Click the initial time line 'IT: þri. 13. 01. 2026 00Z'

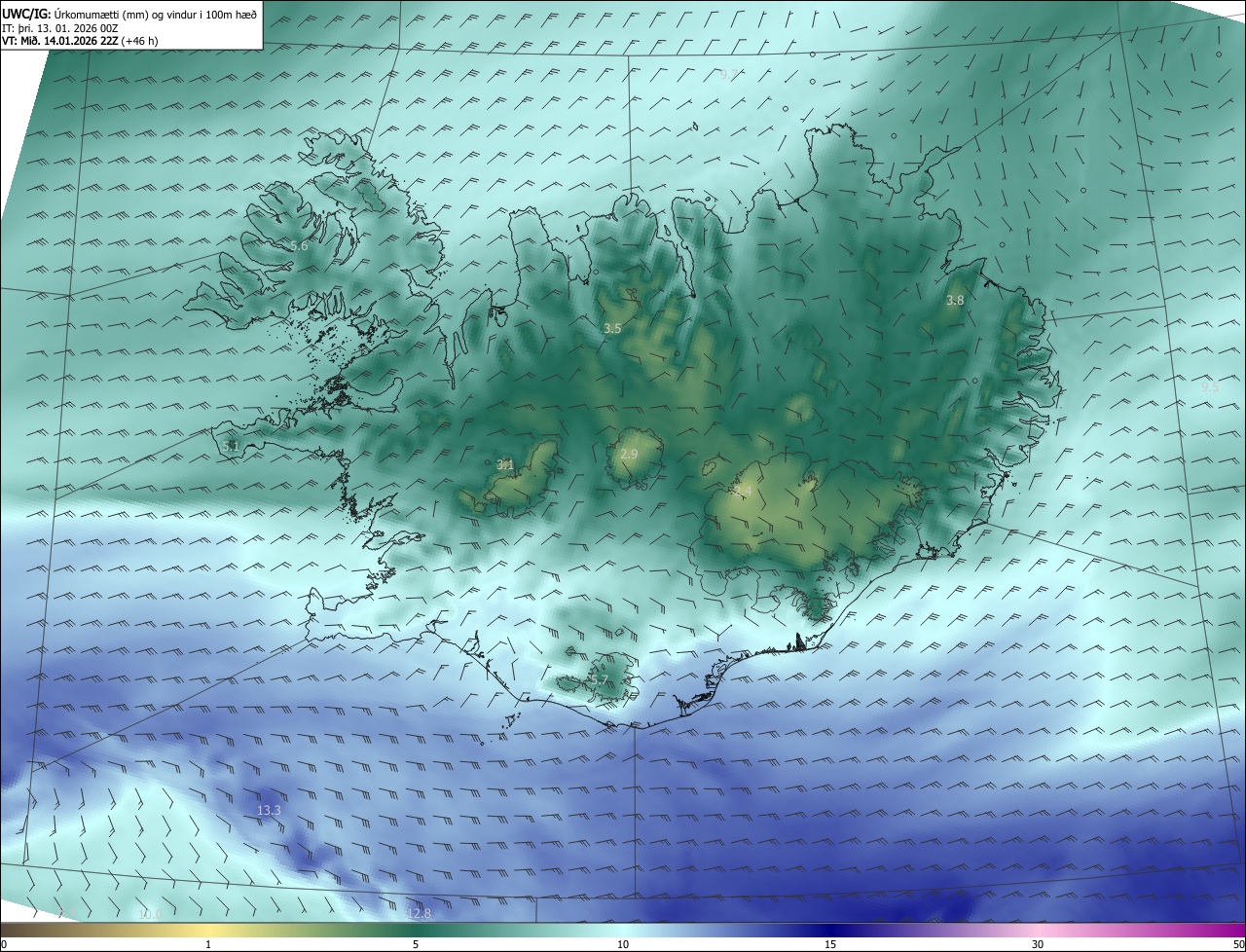click(60, 28)
